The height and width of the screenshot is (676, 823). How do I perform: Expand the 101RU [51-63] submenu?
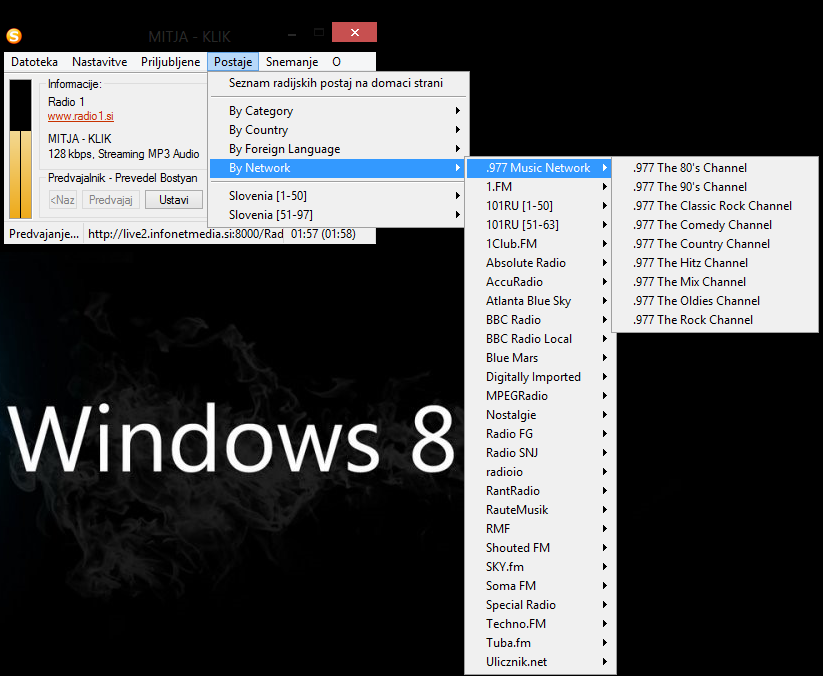pos(540,225)
